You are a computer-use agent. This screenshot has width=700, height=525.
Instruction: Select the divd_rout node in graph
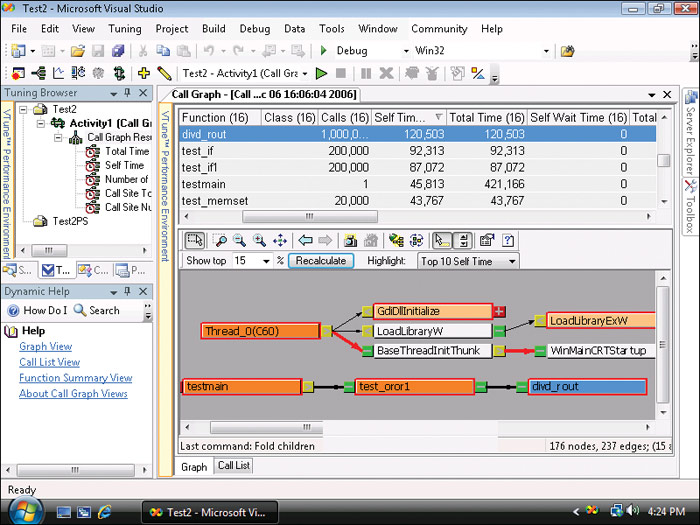588,387
